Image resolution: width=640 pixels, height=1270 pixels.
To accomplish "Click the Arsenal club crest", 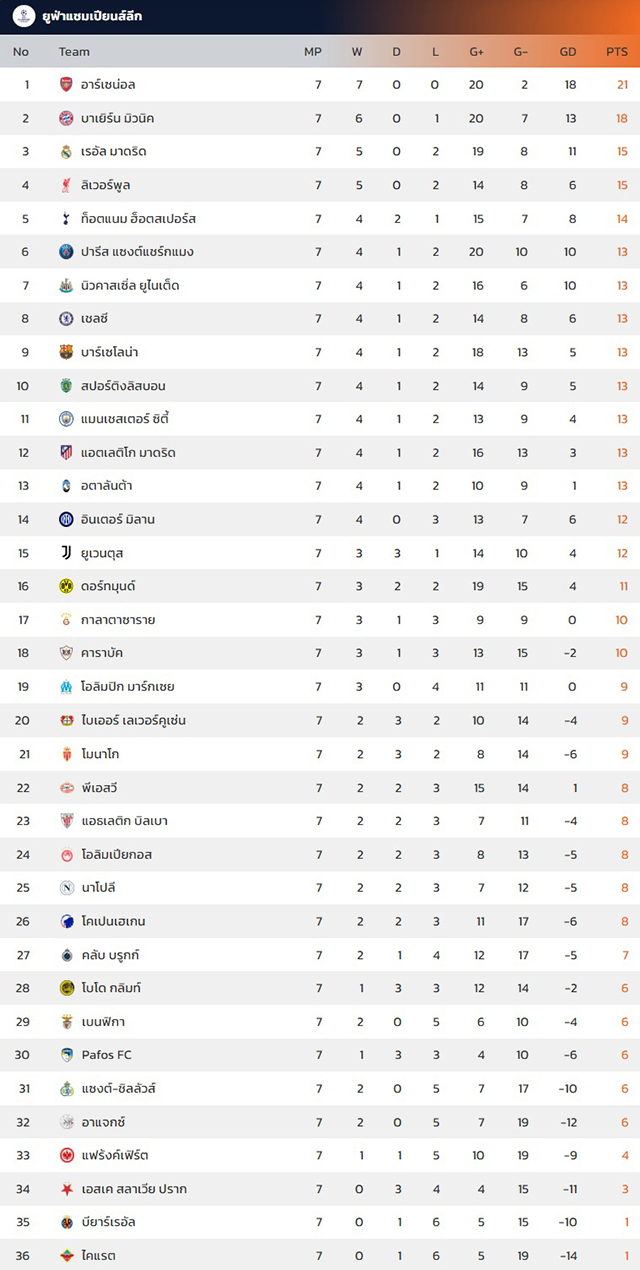I will coord(66,85).
